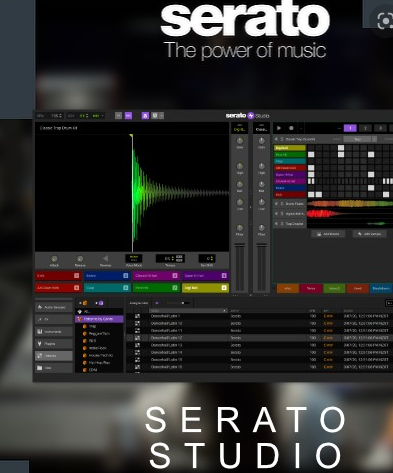This screenshot has height=473, width=393.
Task: Trigger the Closed Hi-hat pad
Action: (x=156, y=276)
